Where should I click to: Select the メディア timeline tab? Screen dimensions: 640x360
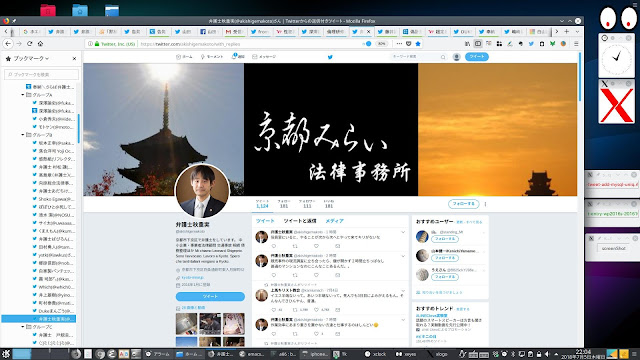[x=335, y=221]
